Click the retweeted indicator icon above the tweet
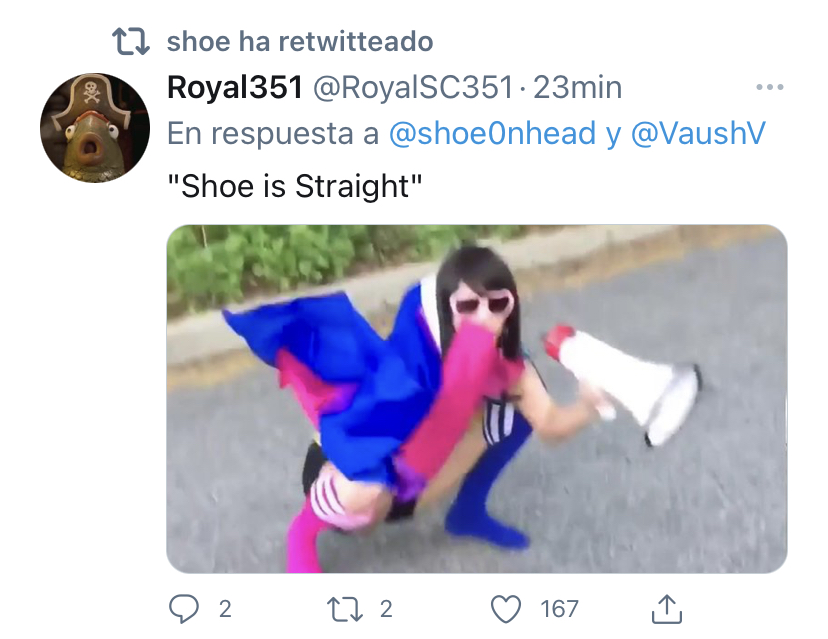828x639 pixels. 131,42
